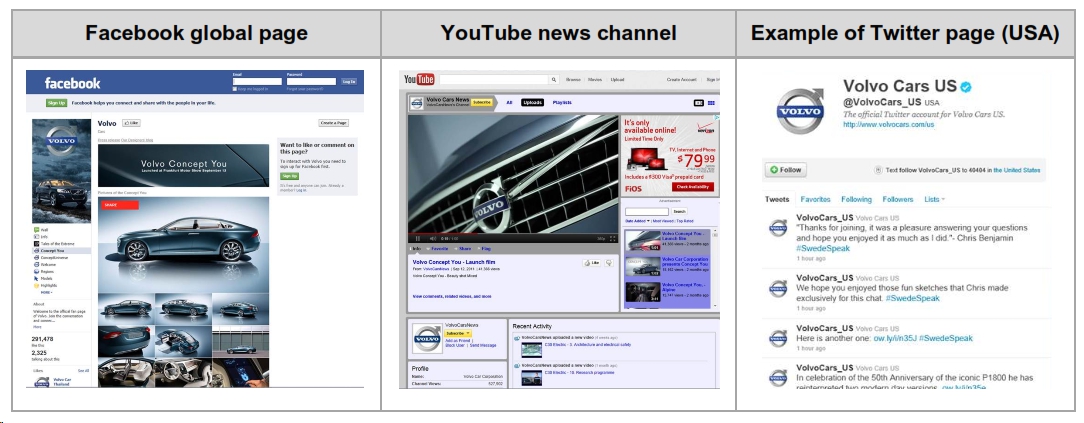Click the Create a Page button on Facebook

pyautogui.click(x=334, y=122)
